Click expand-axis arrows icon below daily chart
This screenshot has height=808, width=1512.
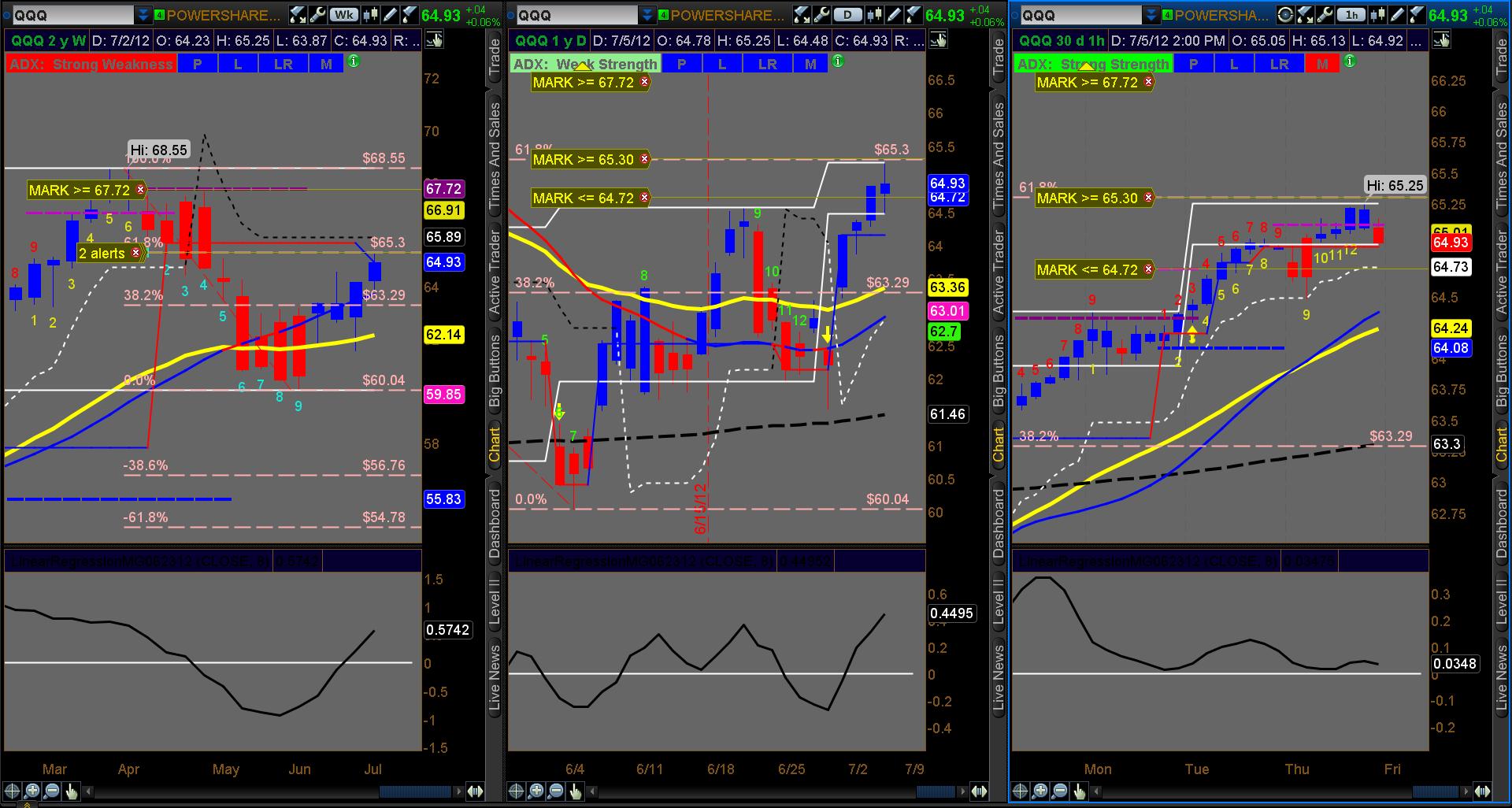click(979, 791)
